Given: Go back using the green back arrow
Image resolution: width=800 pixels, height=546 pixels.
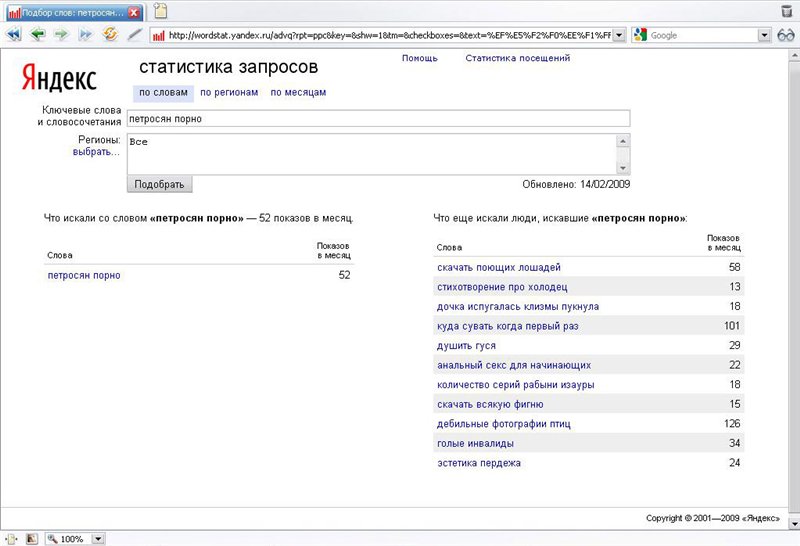Looking at the screenshot, I should [x=38, y=34].
